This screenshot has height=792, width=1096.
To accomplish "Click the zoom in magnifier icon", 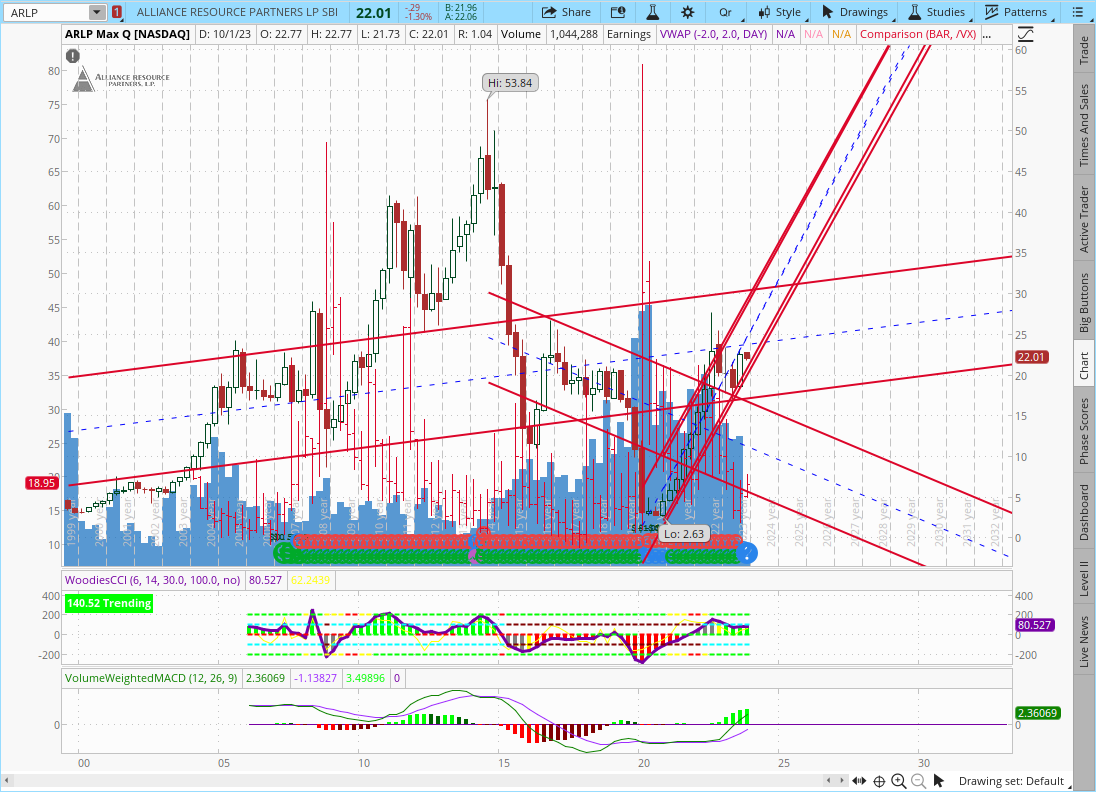I will click(899, 781).
